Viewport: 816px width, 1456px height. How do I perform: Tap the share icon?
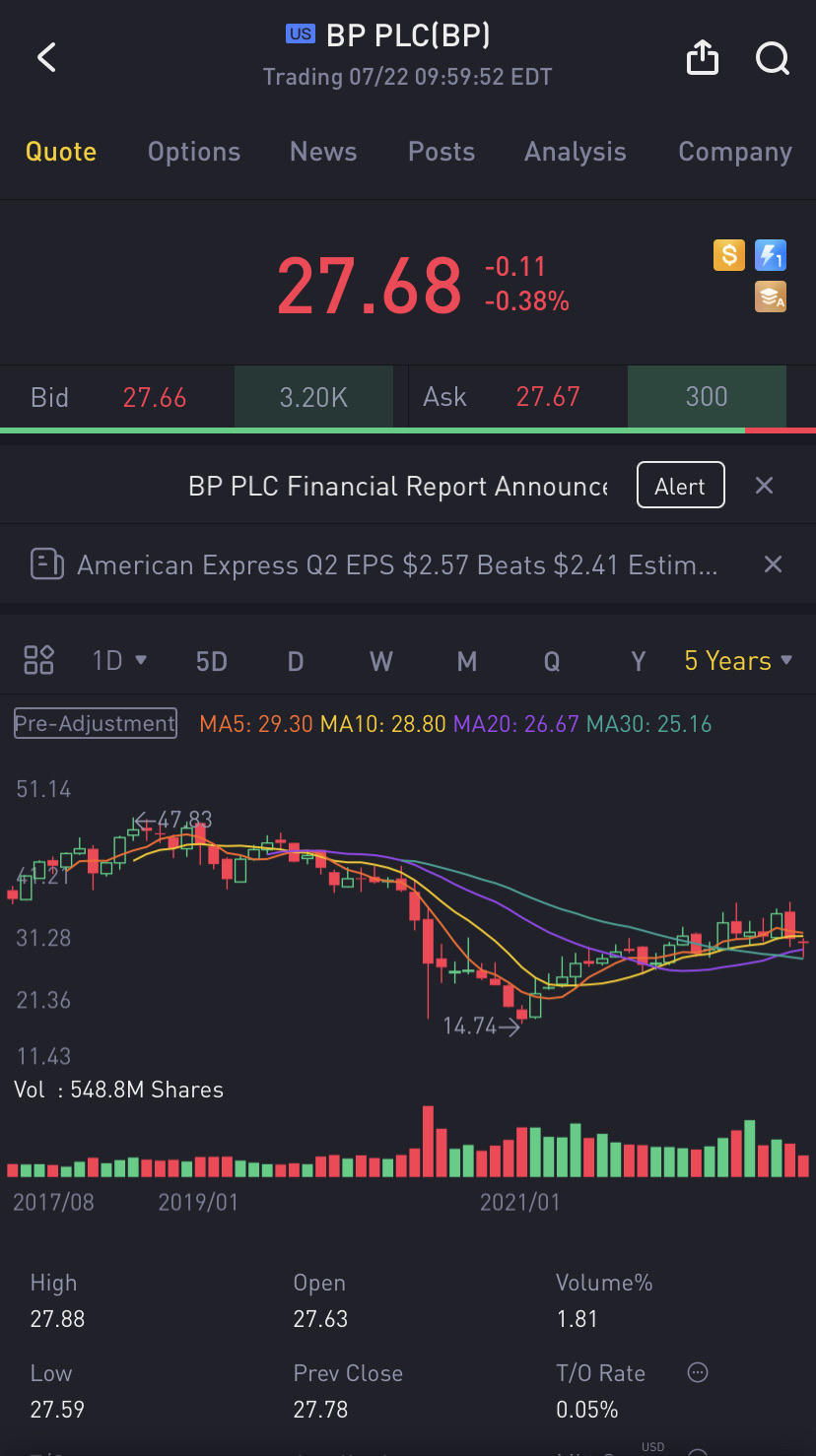[702, 58]
